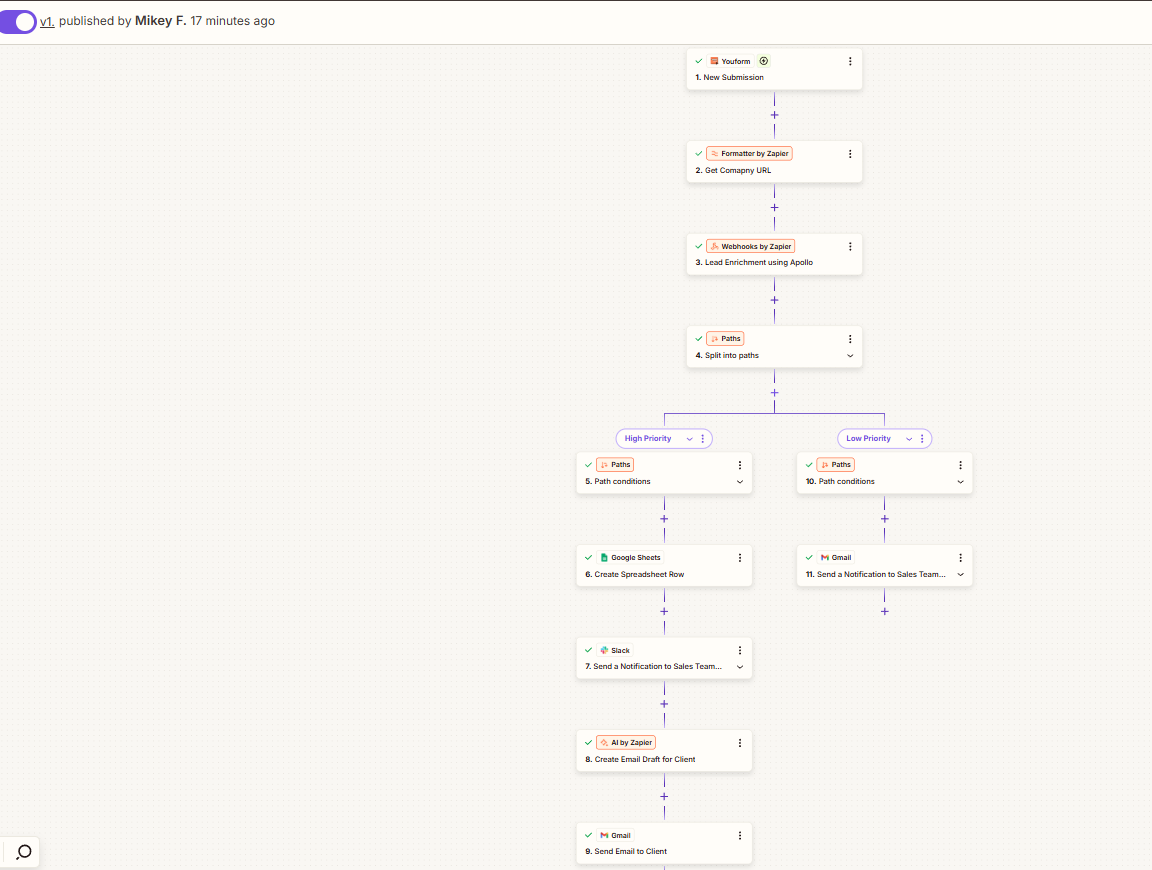Viewport: 1152px width, 870px height.
Task: Expand chevron on step 11 Gmail notification
Action: (x=960, y=575)
